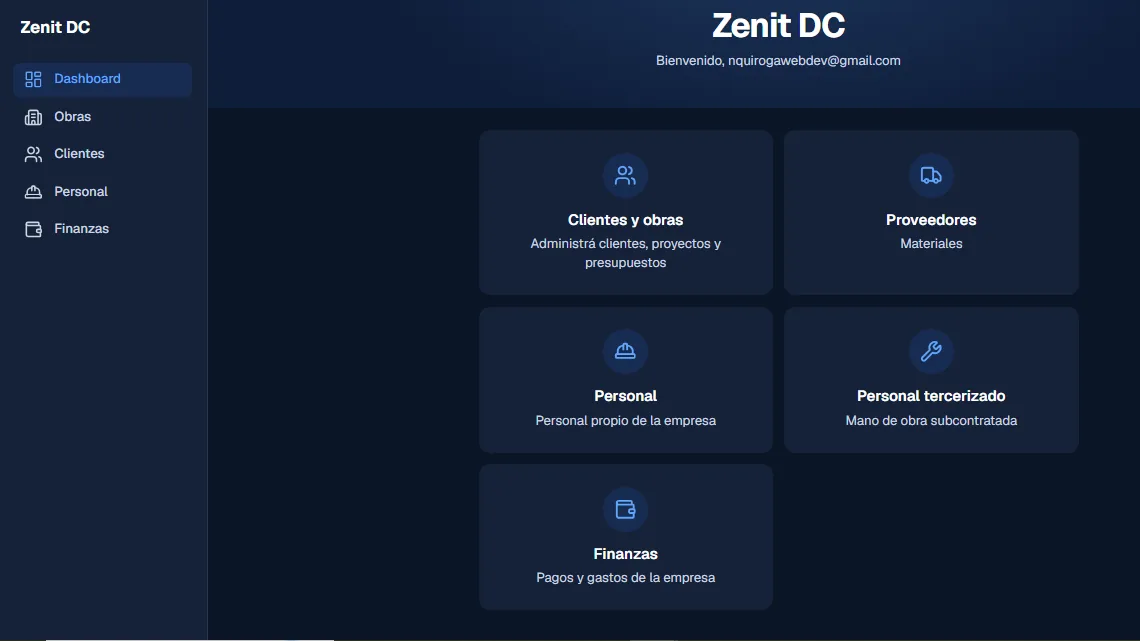
Task: Click the Clientes people icon in sidebar
Action: pos(33,154)
